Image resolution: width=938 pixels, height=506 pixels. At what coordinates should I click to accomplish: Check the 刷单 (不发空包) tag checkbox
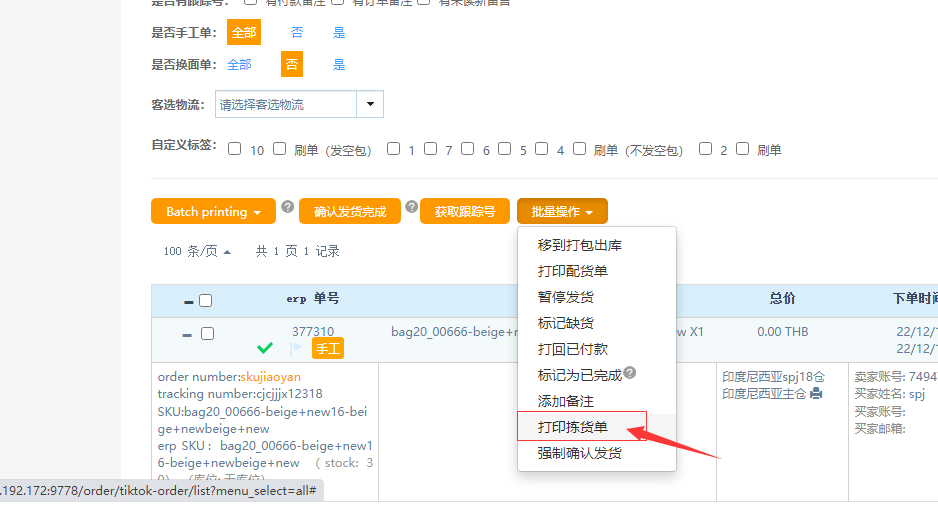(x=579, y=149)
